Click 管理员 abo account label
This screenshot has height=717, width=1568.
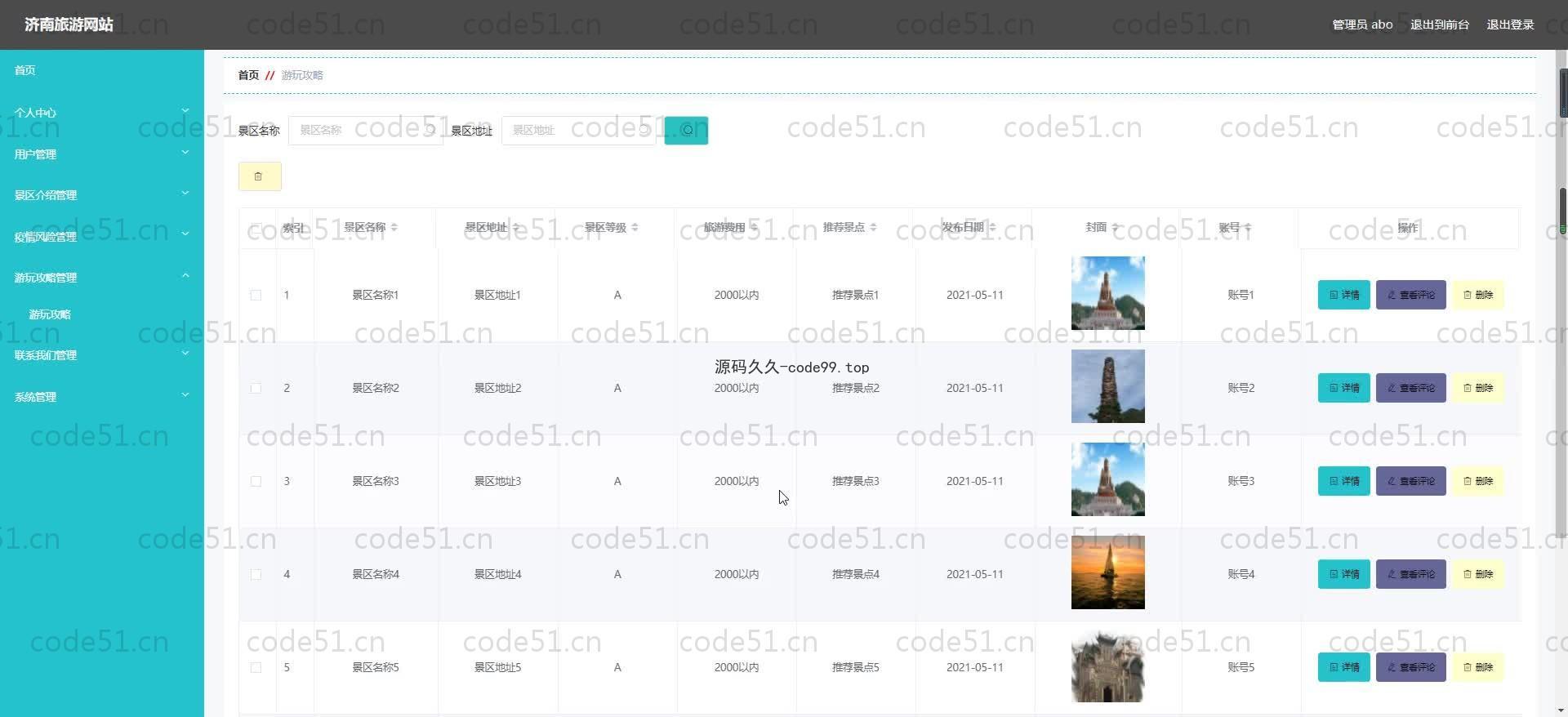1362,24
